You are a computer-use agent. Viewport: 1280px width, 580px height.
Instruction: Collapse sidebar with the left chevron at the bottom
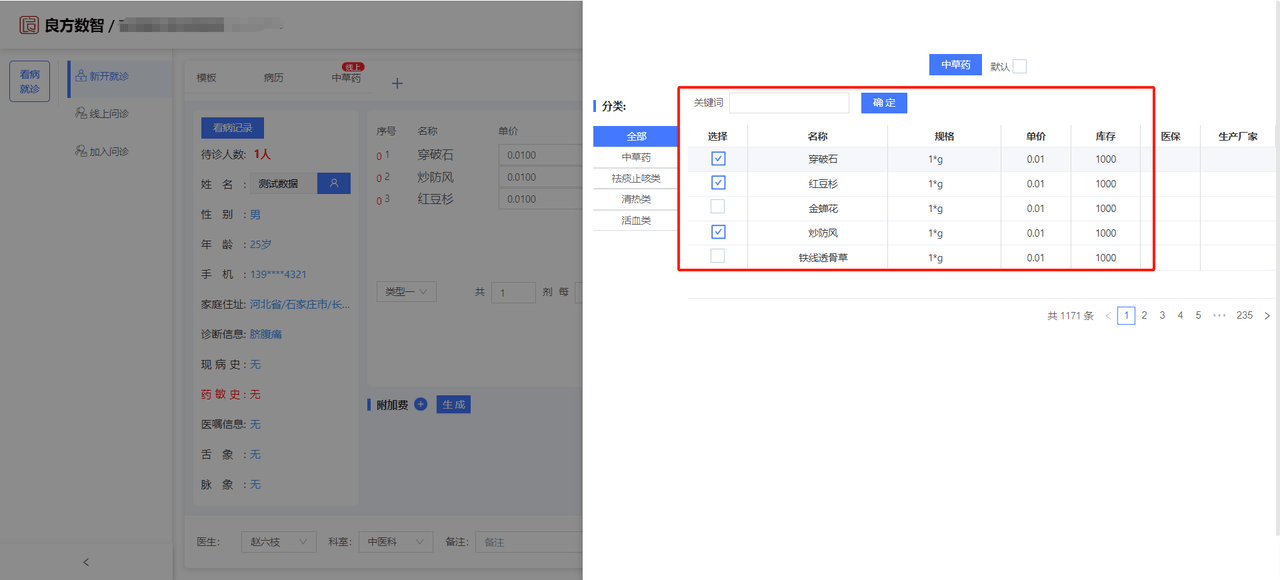tap(86, 562)
